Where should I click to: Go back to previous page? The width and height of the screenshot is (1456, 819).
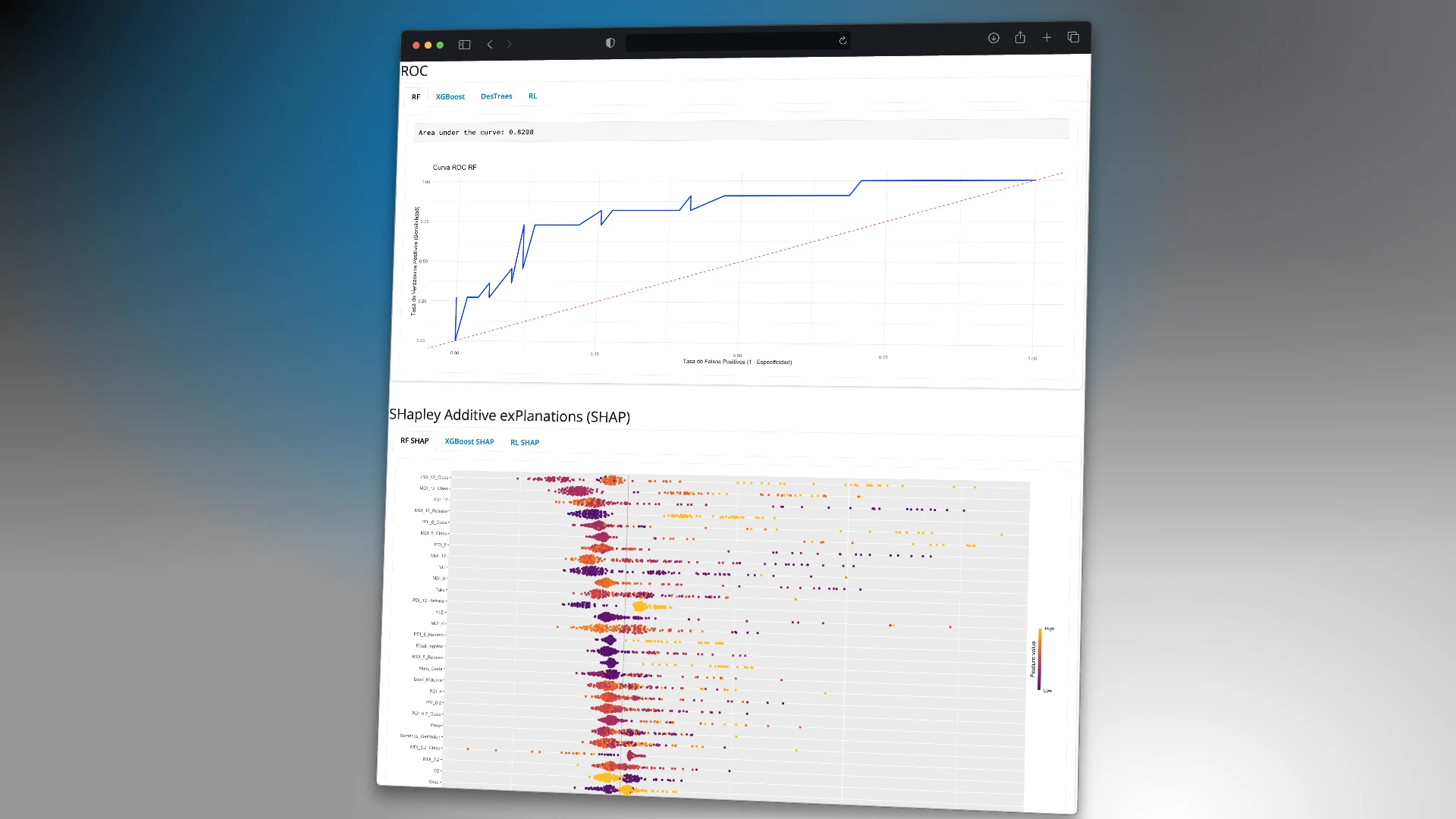pyautogui.click(x=490, y=45)
